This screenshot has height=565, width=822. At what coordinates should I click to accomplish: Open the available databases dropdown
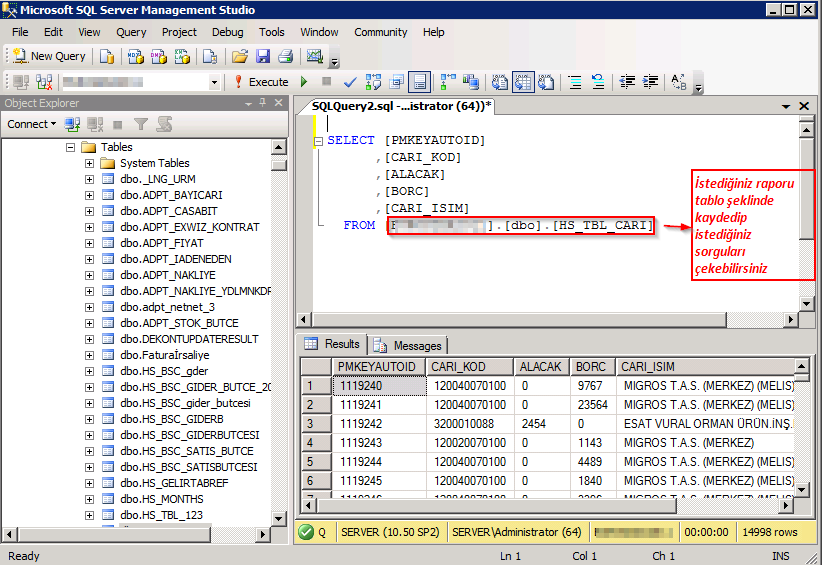[214, 82]
